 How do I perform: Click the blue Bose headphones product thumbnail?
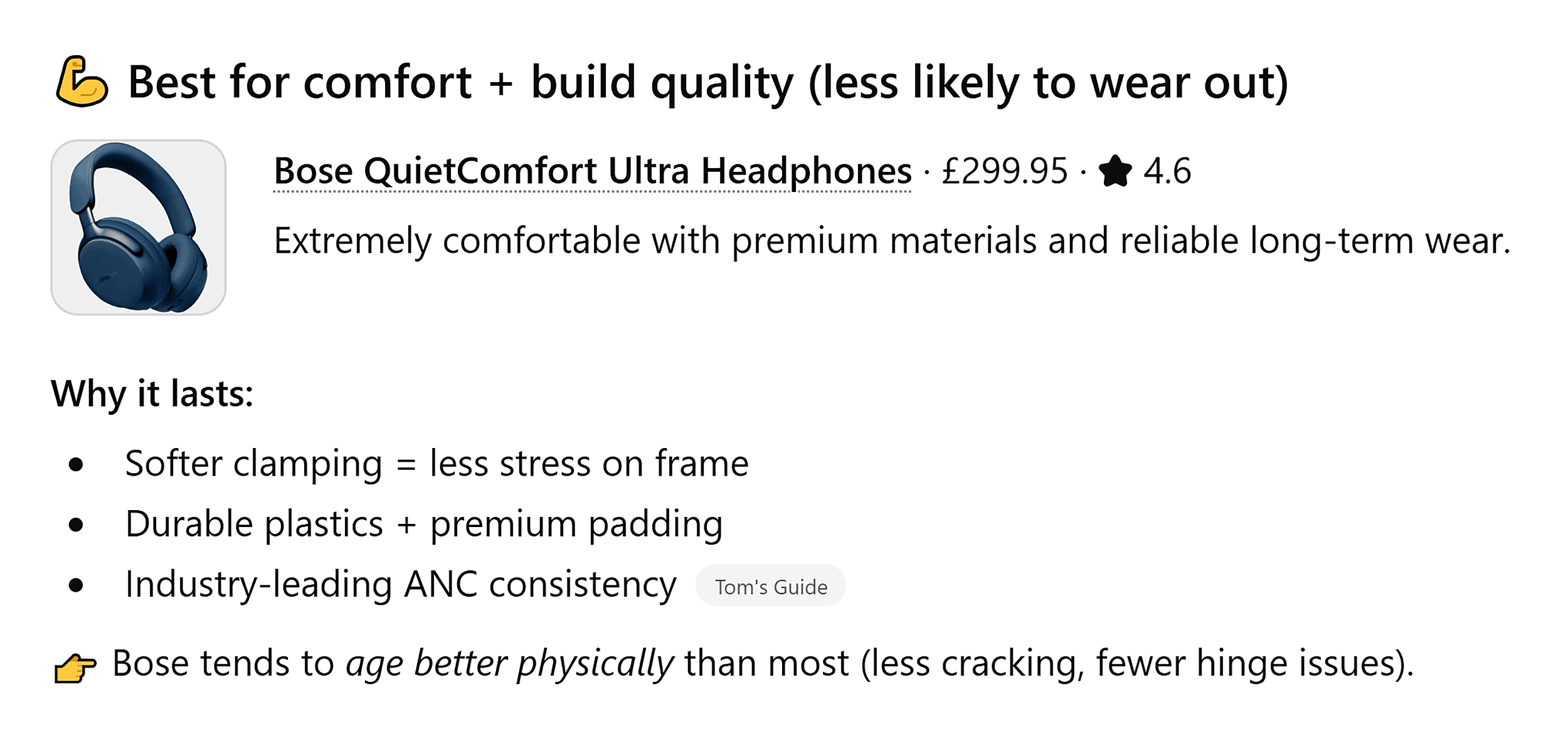(x=139, y=227)
